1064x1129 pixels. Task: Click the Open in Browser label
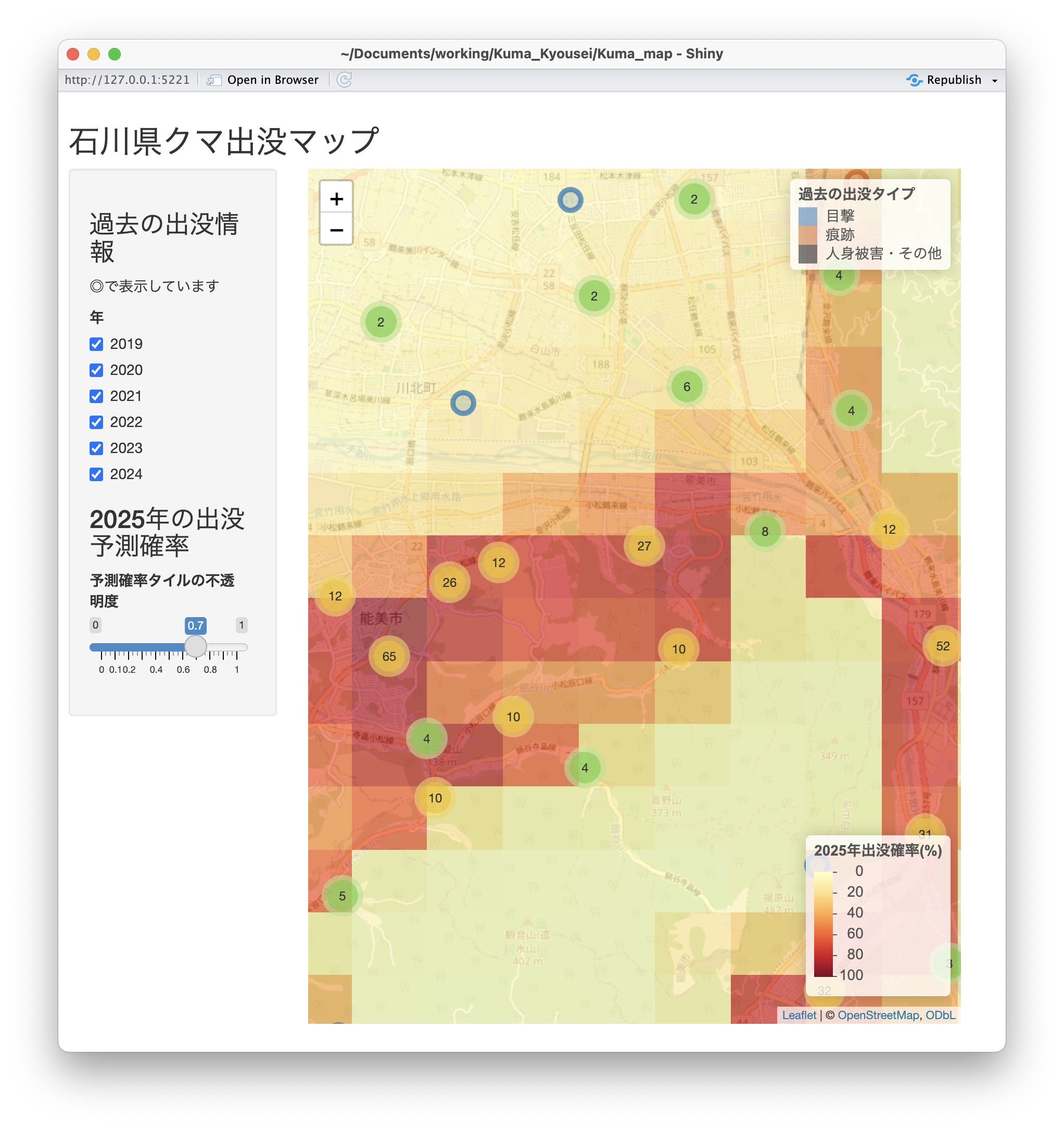[273, 80]
